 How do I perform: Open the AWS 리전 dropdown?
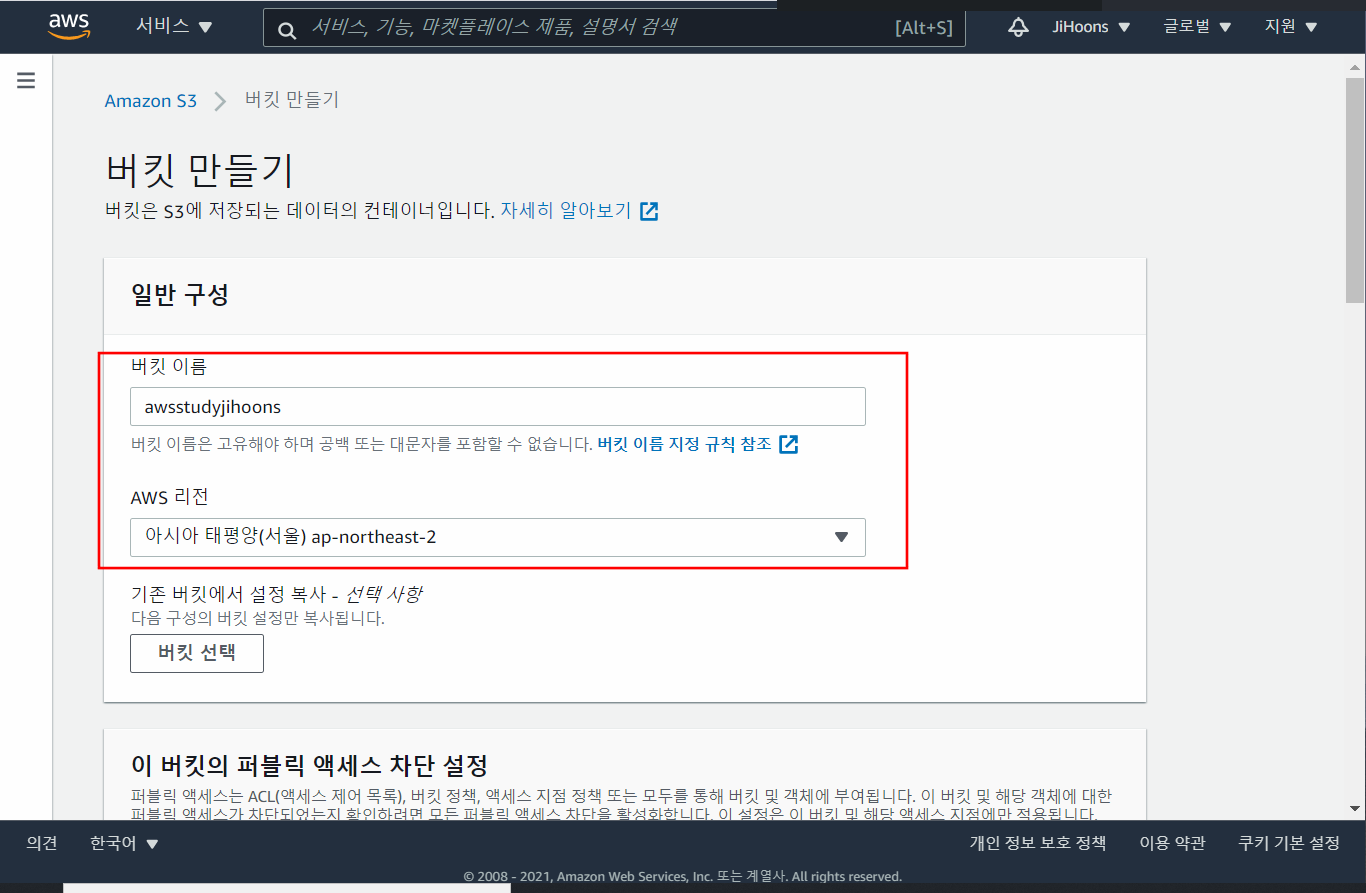[498, 537]
